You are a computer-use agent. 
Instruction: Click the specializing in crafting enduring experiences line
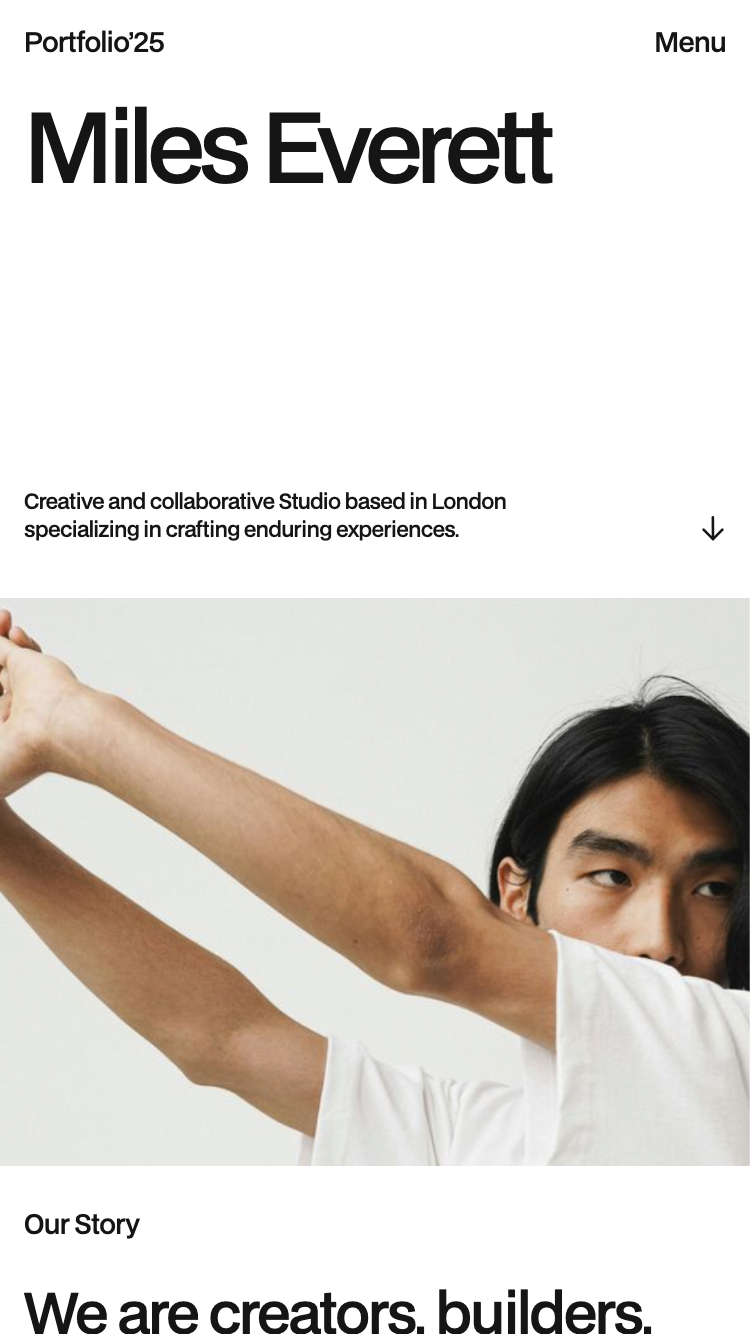pos(241,529)
